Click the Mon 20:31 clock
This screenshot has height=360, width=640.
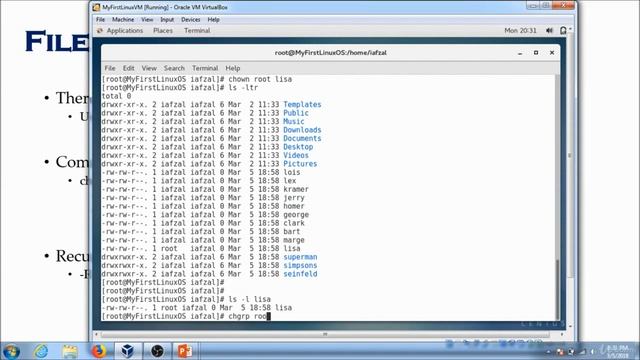coord(520,31)
